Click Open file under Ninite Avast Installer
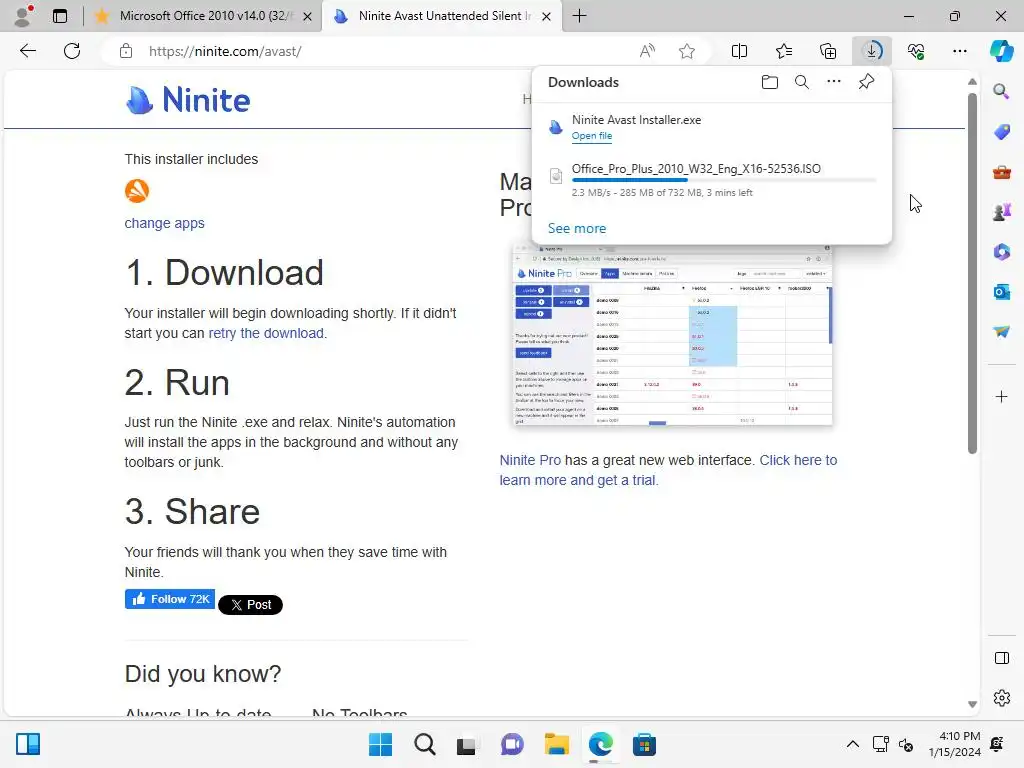 592,136
